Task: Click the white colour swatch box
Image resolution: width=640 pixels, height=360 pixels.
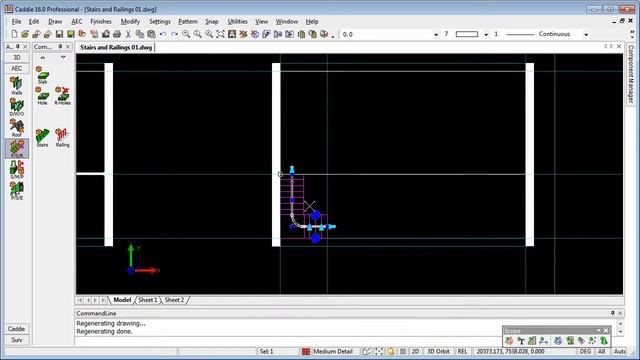Action: click(x=467, y=34)
